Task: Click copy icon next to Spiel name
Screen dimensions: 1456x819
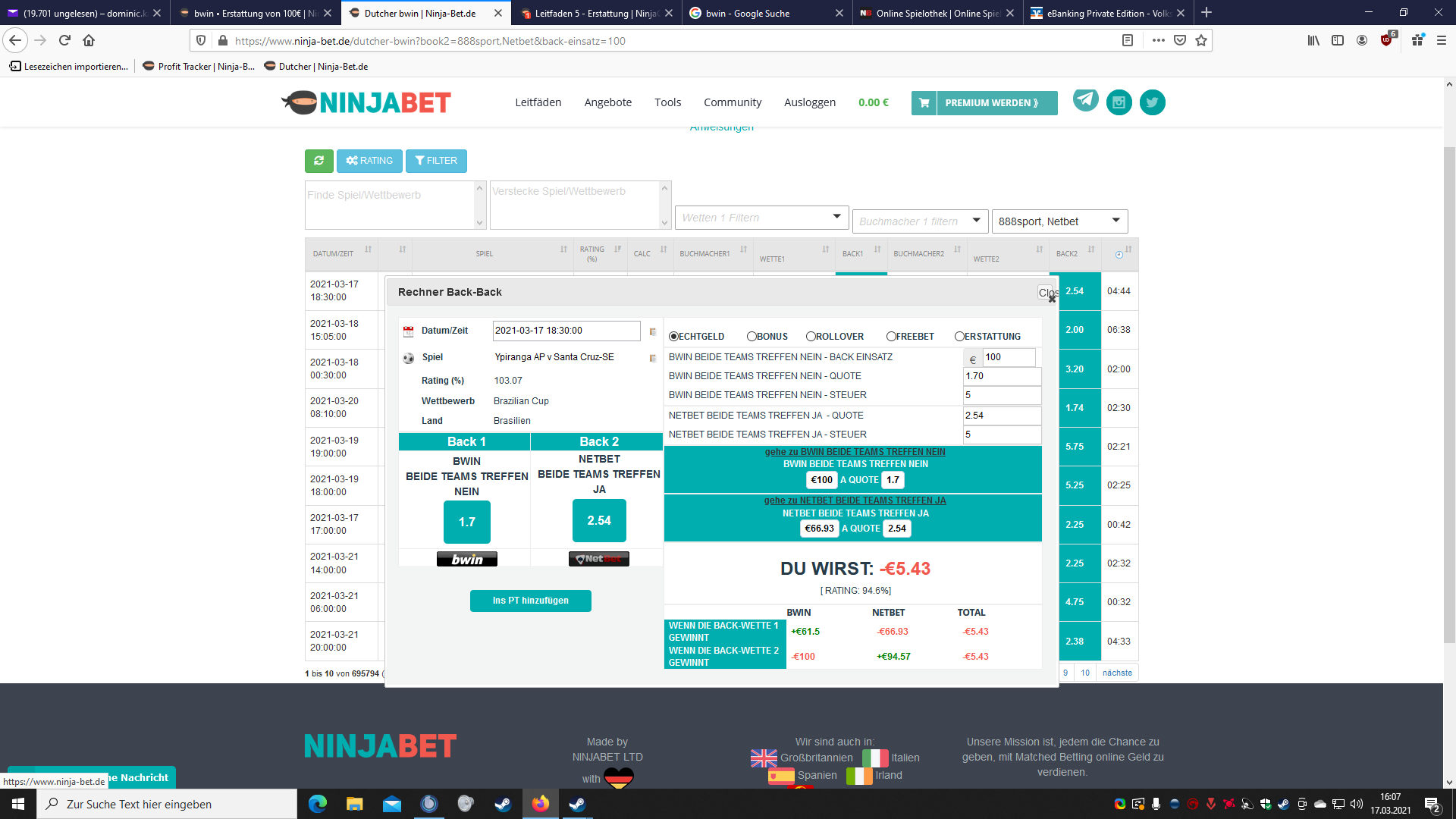Action: point(652,358)
